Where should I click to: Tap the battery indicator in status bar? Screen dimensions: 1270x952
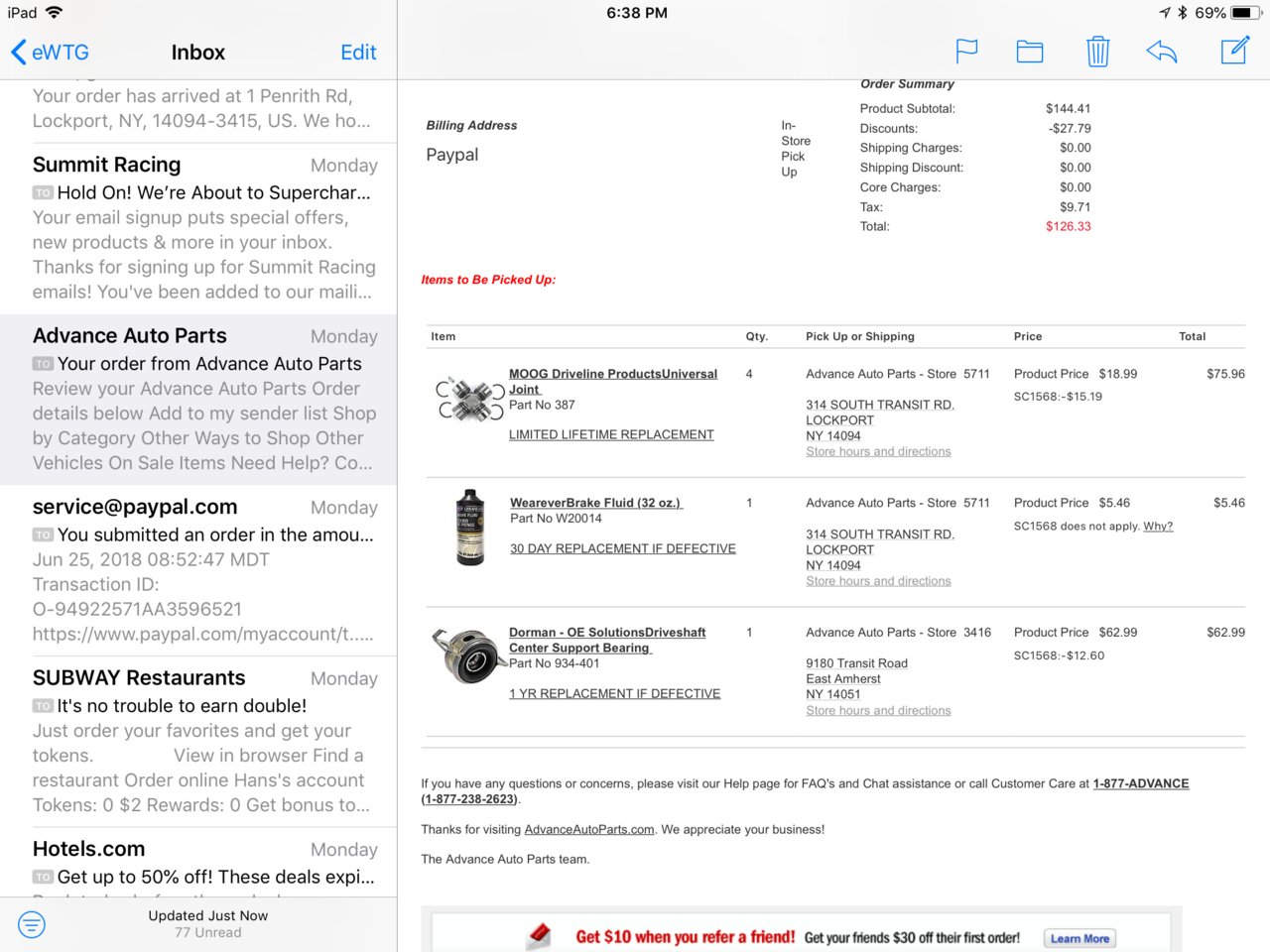[1246, 13]
